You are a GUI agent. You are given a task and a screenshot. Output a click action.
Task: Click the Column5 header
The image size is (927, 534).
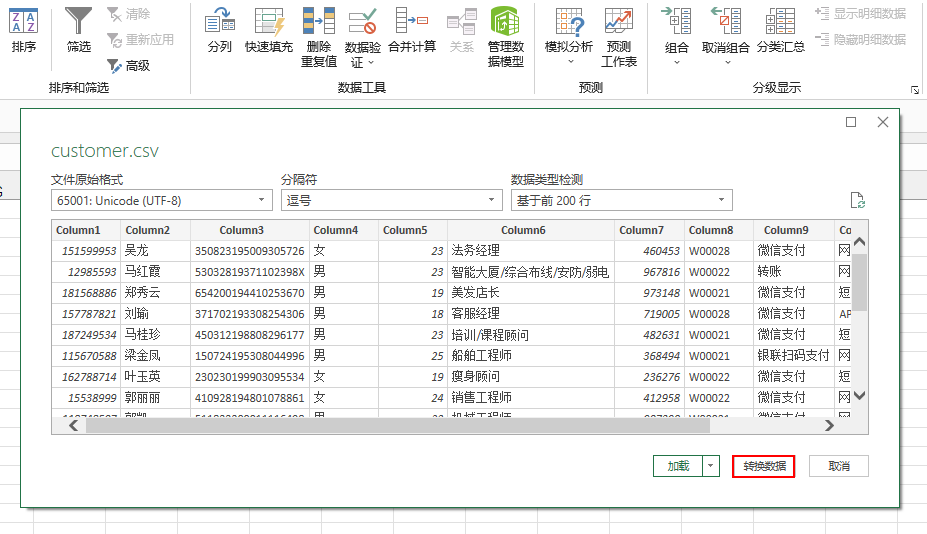point(413,230)
